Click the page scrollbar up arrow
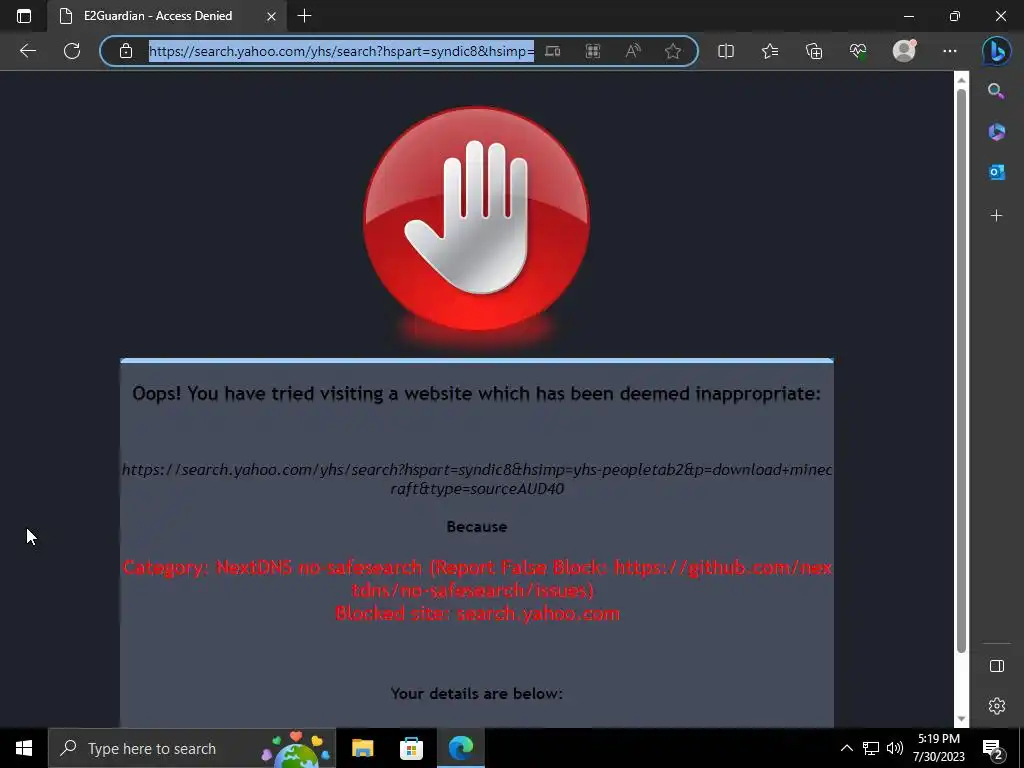Screen dimensions: 1024x768 click(961, 80)
